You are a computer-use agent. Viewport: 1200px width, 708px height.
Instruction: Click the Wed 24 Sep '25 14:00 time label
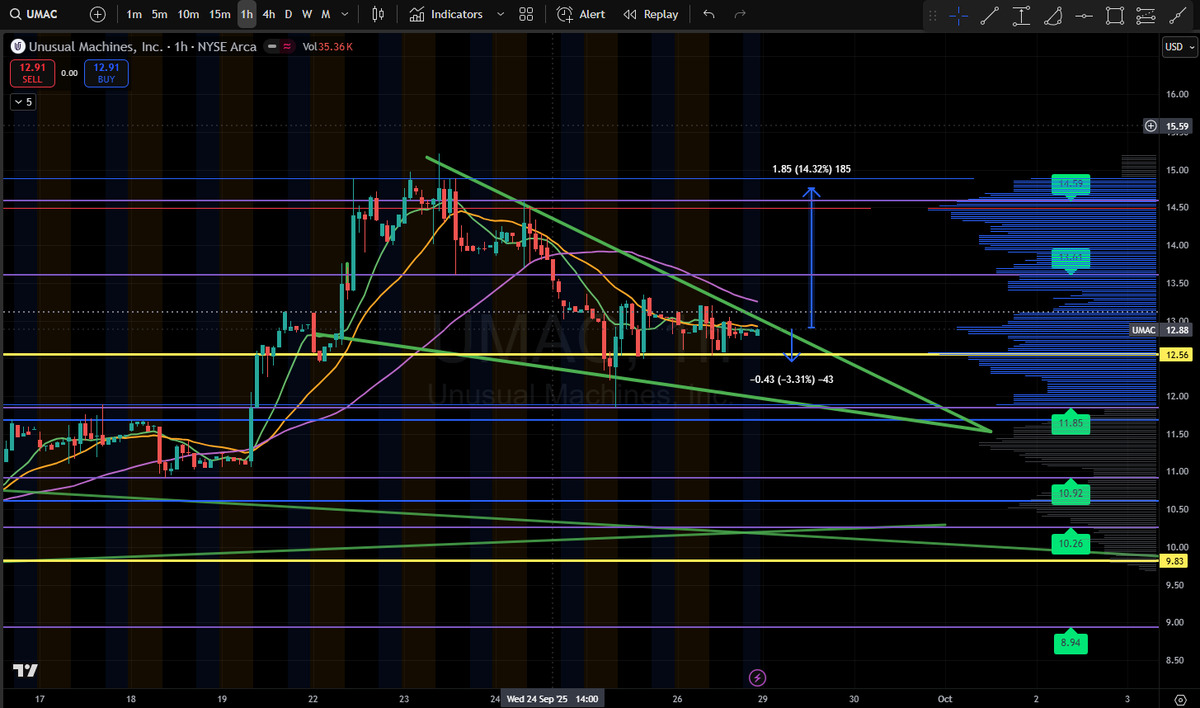pyautogui.click(x=553, y=698)
